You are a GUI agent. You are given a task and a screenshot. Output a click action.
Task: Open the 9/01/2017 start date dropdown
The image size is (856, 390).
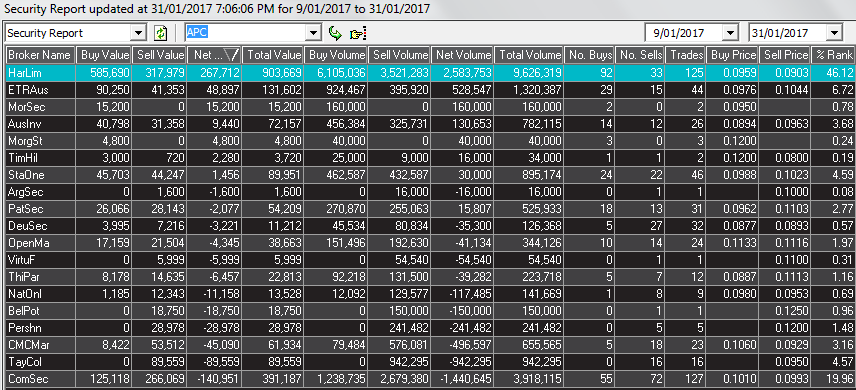(x=730, y=33)
